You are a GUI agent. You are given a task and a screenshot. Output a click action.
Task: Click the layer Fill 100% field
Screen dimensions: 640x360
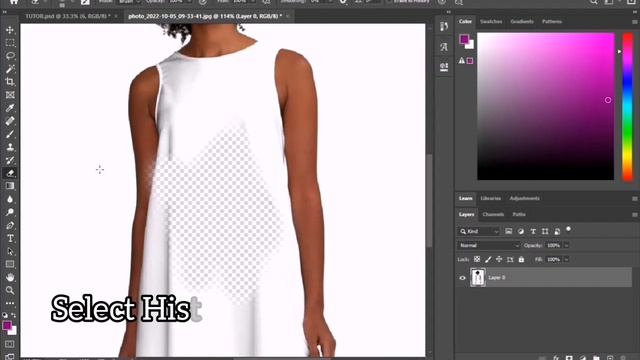click(553, 259)
